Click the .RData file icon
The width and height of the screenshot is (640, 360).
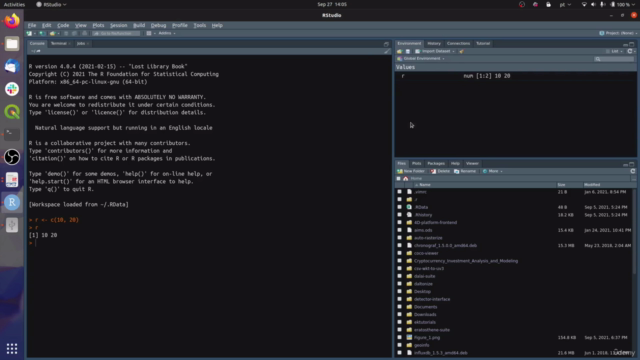[x=409, y=207]
